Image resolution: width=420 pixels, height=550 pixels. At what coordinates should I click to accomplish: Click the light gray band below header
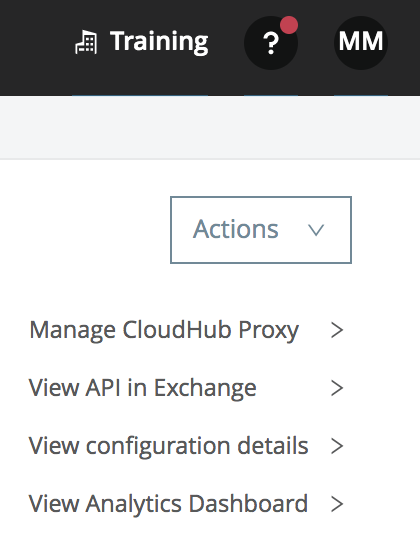[x=210, y=127]
